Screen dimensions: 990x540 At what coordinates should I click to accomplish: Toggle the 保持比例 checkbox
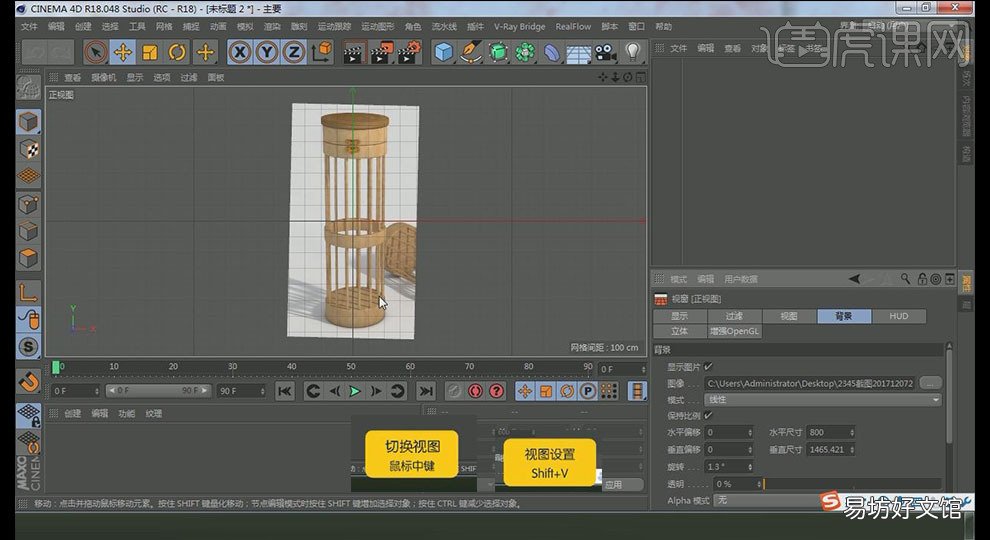pos(708,416)
